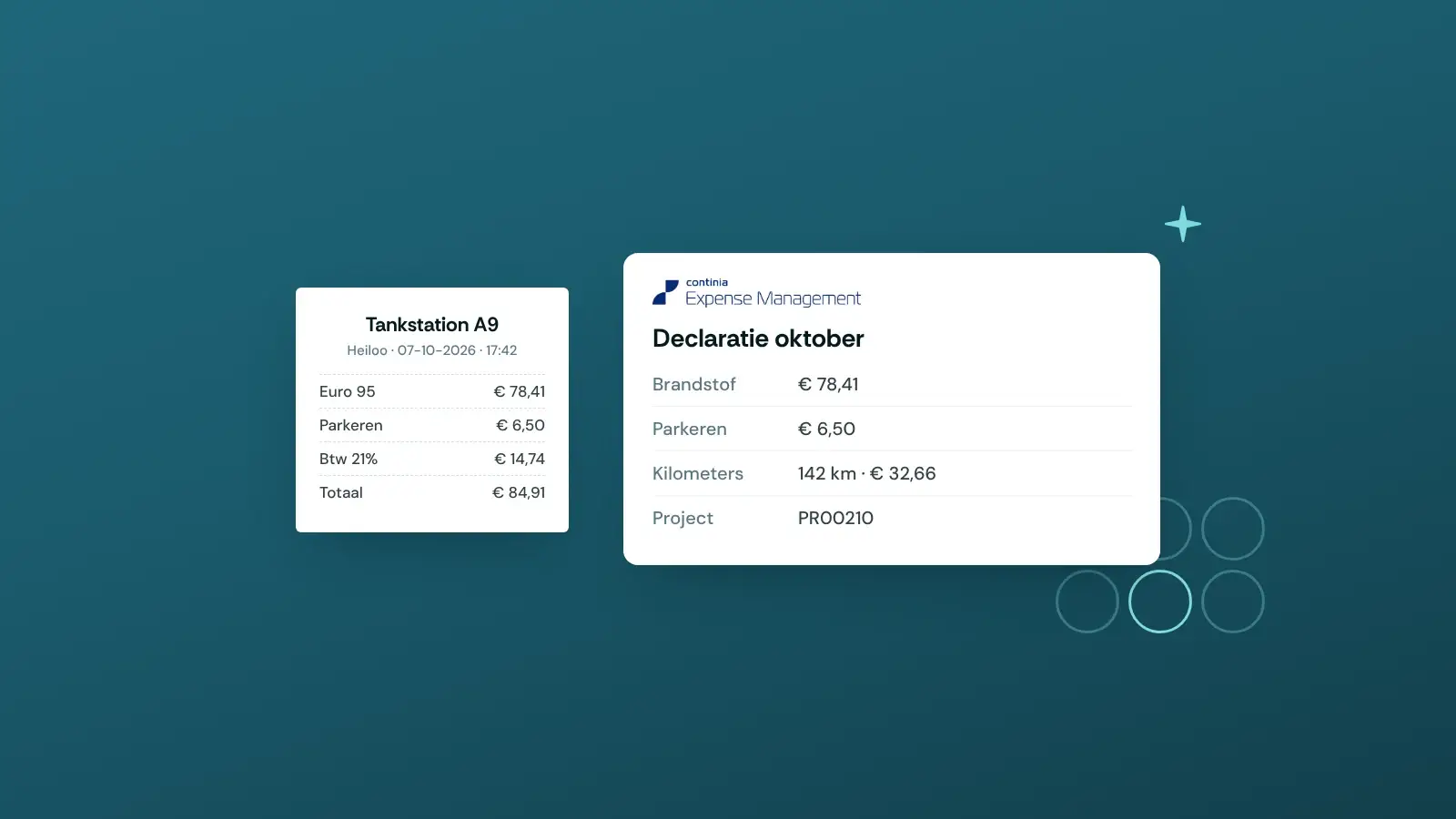Click the "Totaal" label on the receipt
This screenshot has height=819, width=1456.
(x=341, y=492)
